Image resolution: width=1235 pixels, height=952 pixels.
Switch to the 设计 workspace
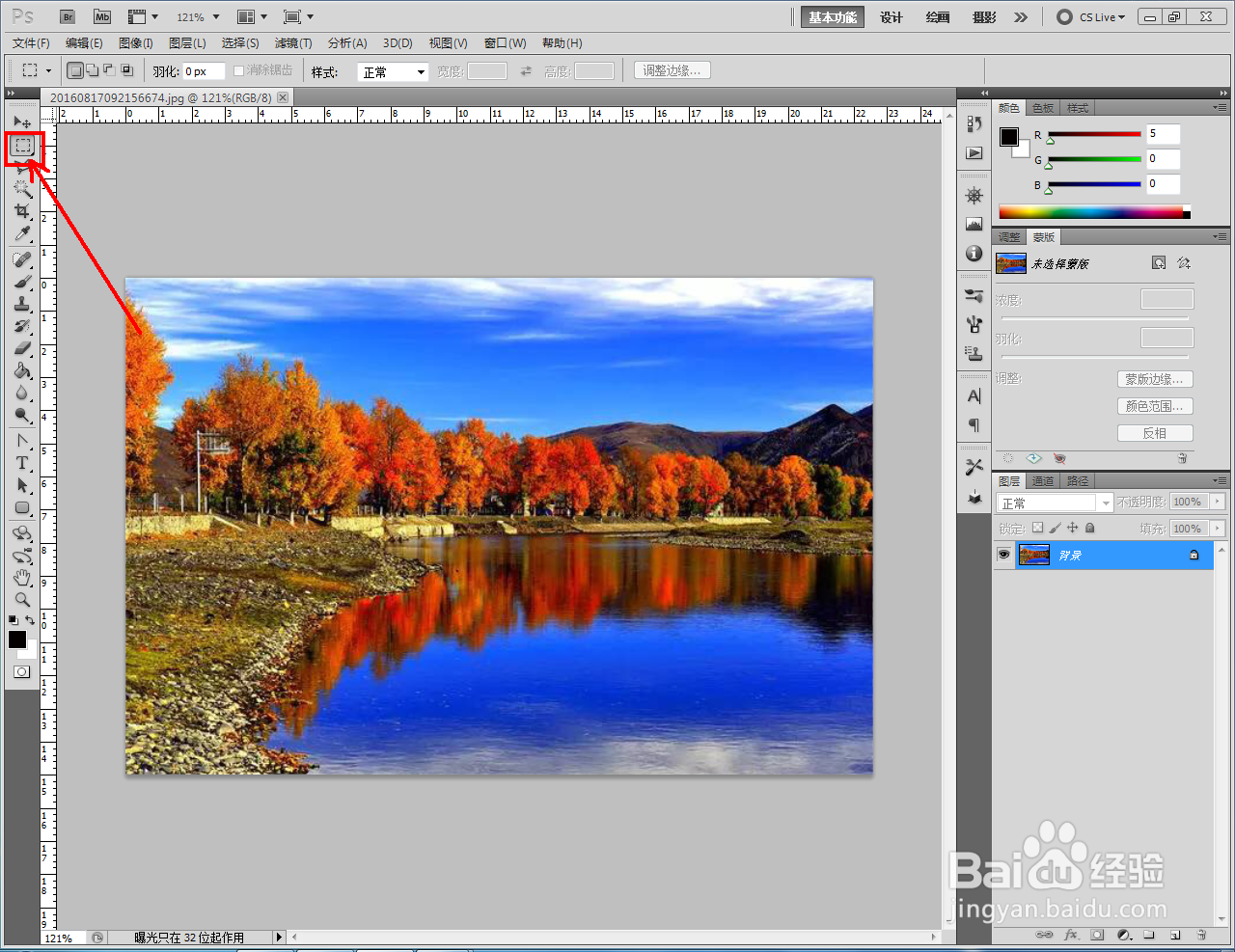point(892,17)
